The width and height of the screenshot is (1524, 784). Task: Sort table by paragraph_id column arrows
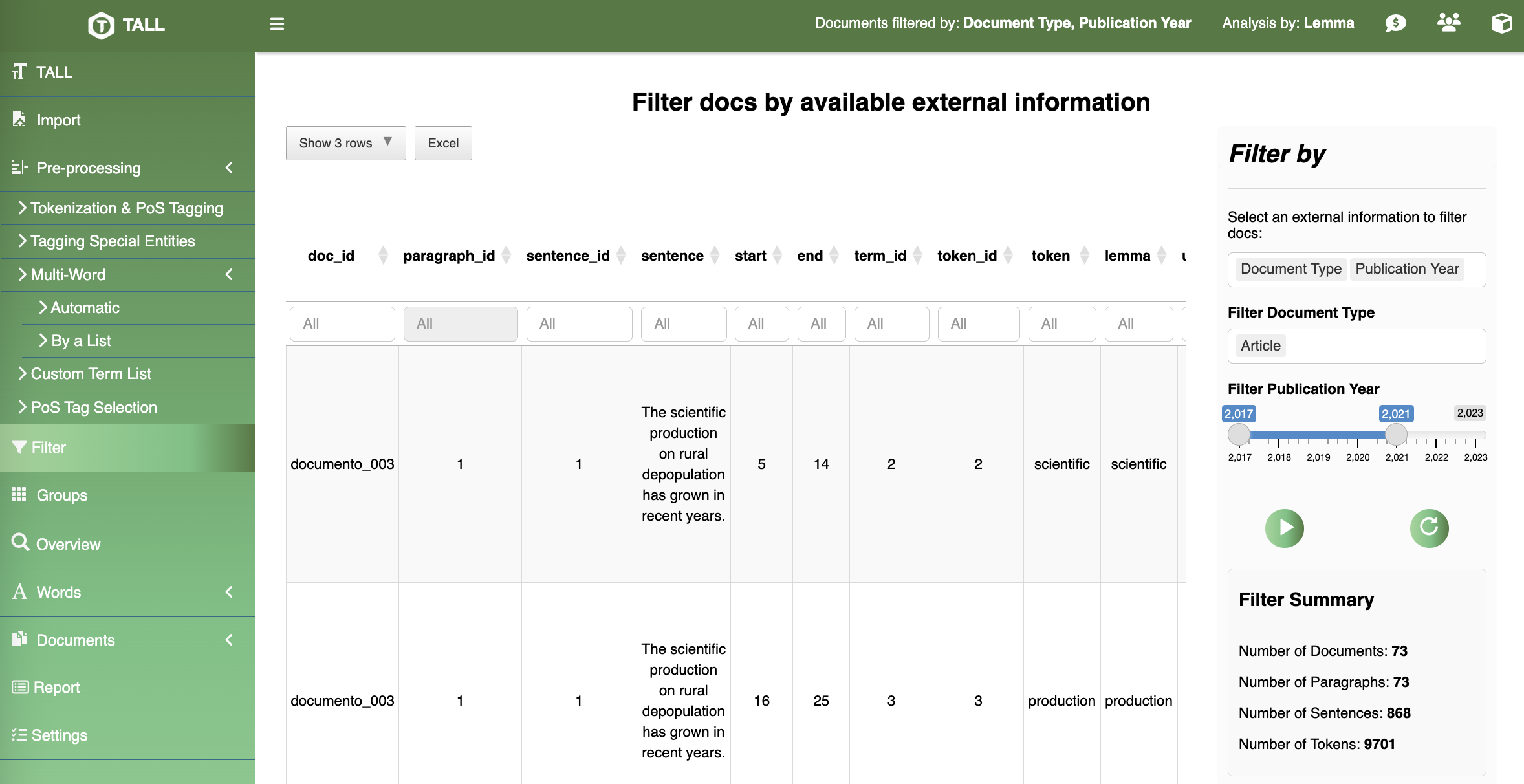(x=506, y=256)
